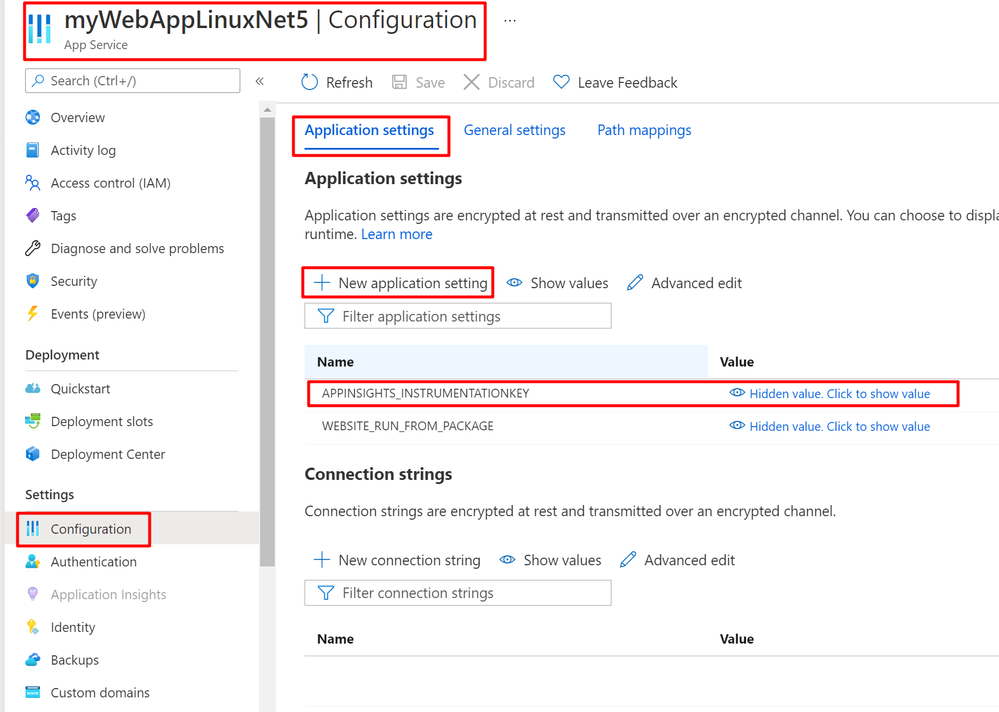This screenshot has width=999, height=712.
Task: Click the purple Tags icon
Action: 32,216
